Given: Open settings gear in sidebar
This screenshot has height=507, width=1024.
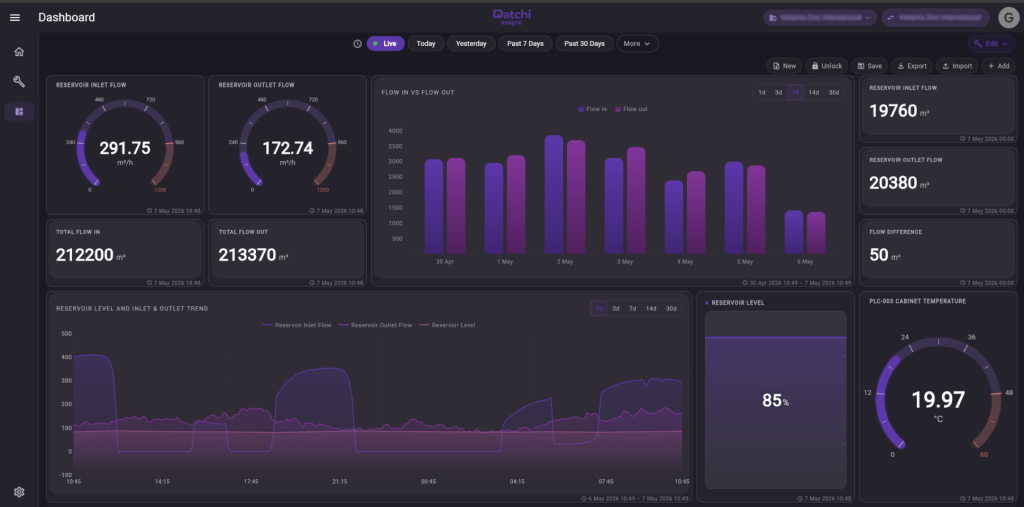Looking at the screenshot, I should point(19,492).
